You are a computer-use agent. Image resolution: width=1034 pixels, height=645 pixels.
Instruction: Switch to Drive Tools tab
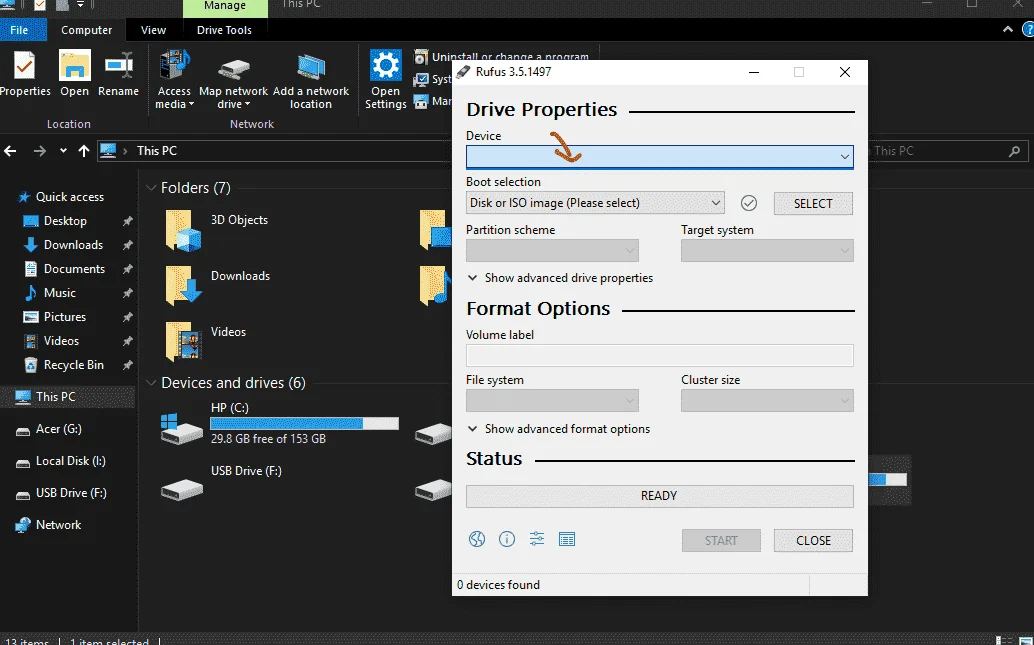coord(224,30)
